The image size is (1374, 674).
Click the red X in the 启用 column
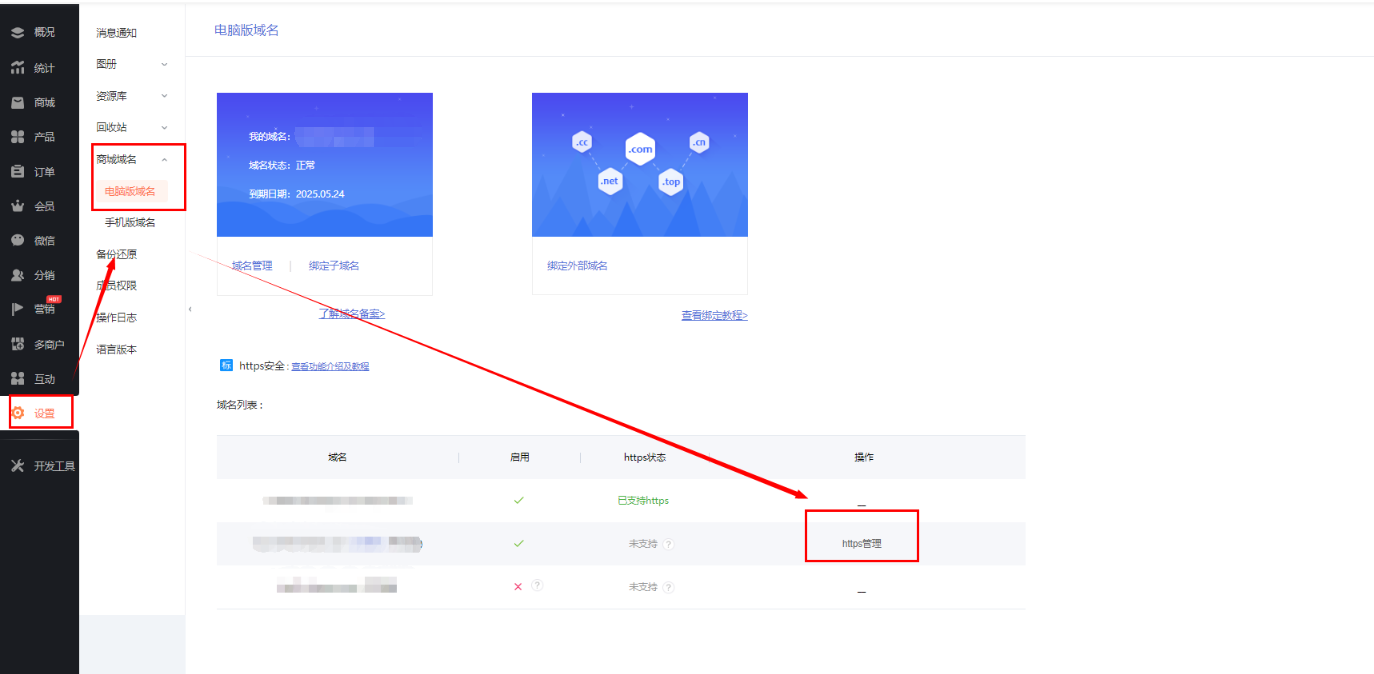tap(518, 587)
